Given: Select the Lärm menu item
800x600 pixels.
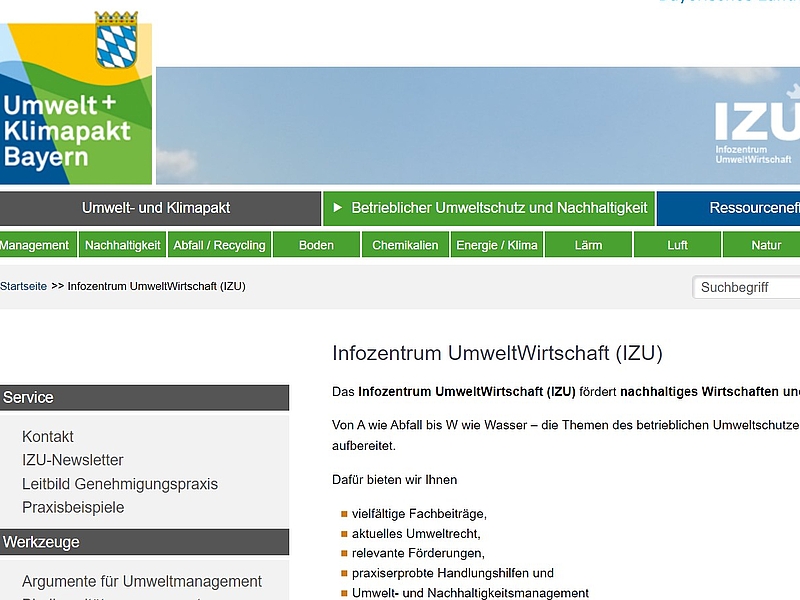Looking at the screenshot, I should point(588,245).
